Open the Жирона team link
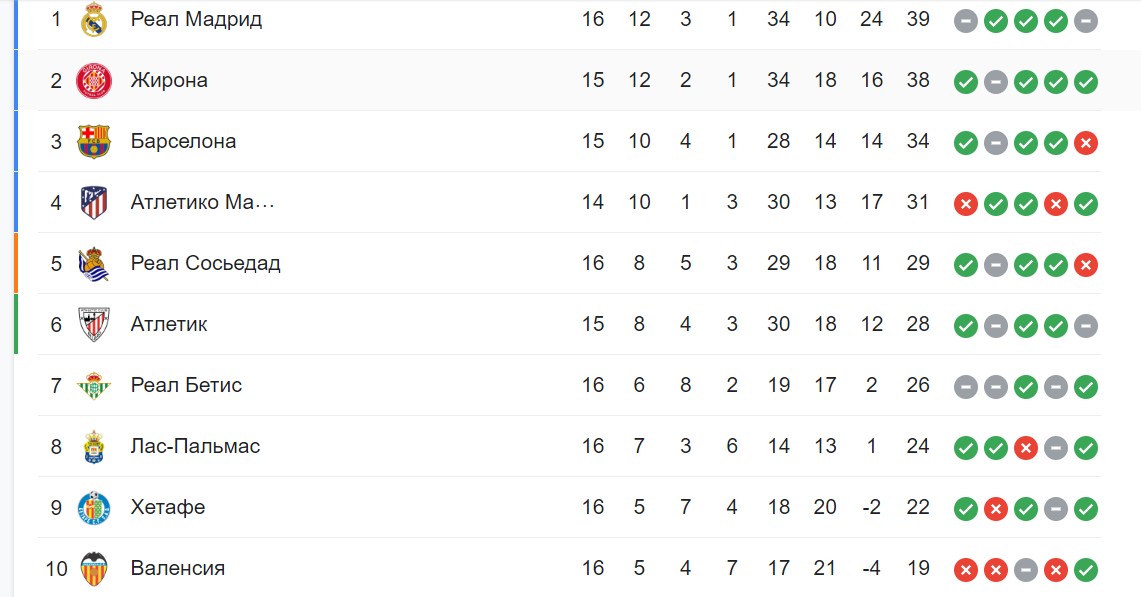The height and width of the screenshot is (597, 1141). [169, 80]
